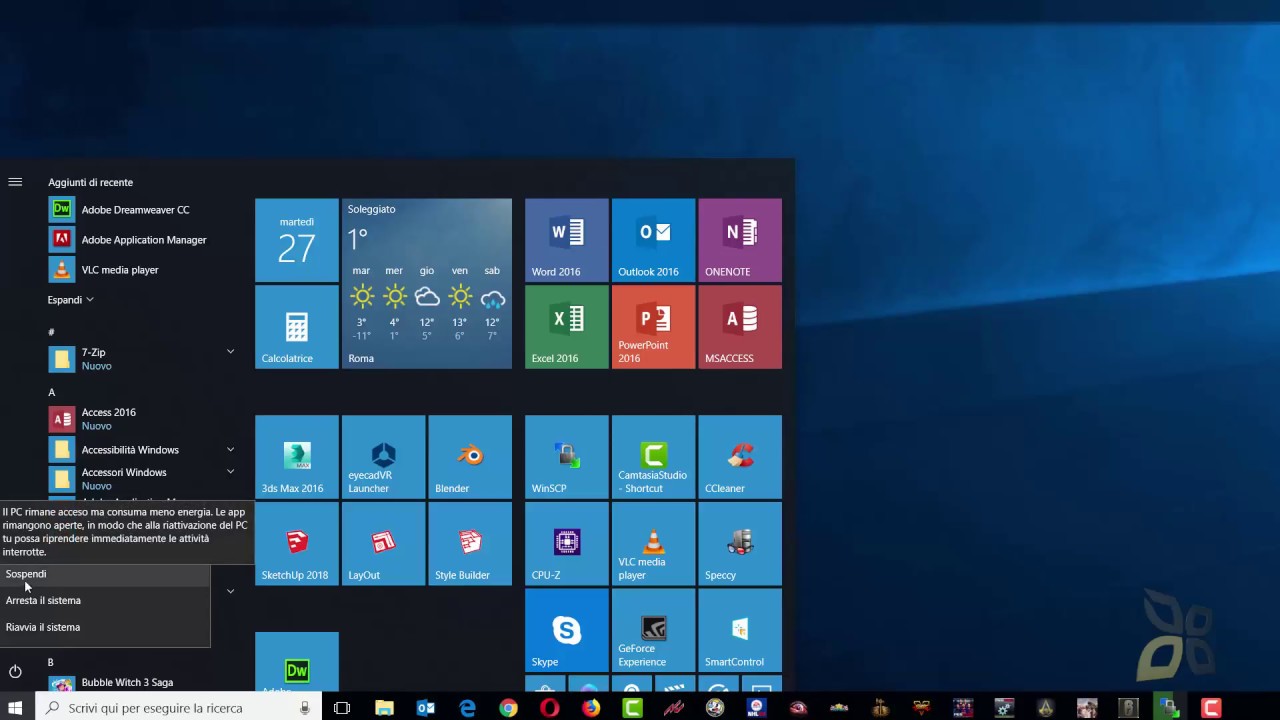Start Excel 2016 from its tile
Image resolution: width=1280 pixels, height=720 pixels.
567,327
